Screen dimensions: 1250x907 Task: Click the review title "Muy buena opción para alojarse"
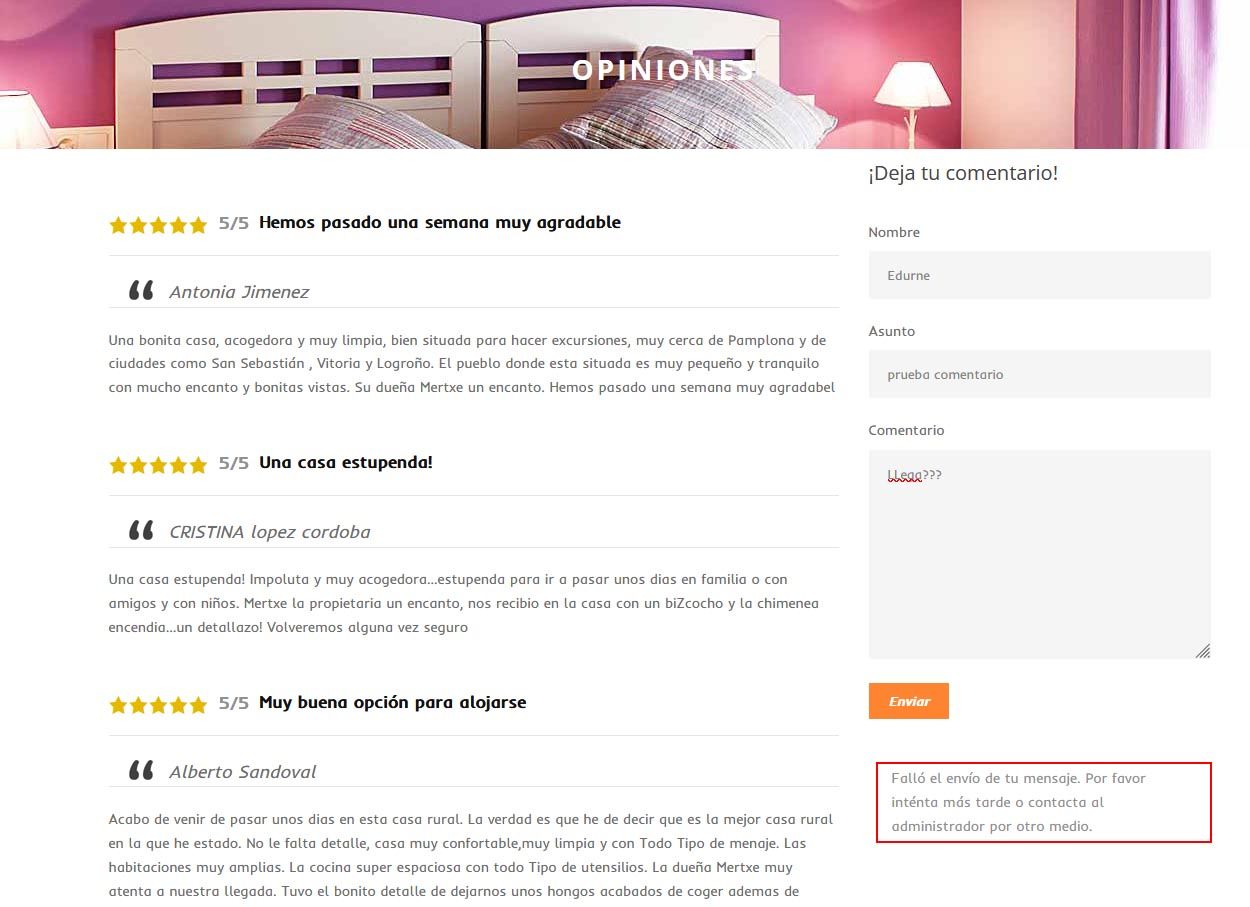392,702
